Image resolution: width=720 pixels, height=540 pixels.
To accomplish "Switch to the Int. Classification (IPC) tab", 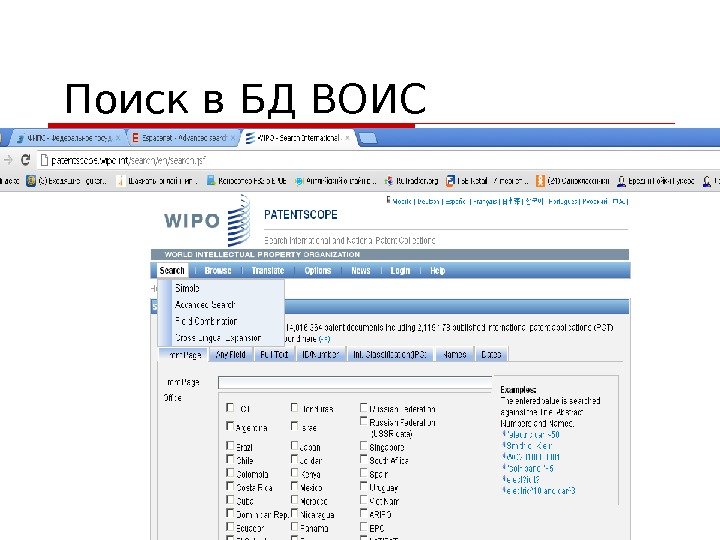I will tap(390, 354).
